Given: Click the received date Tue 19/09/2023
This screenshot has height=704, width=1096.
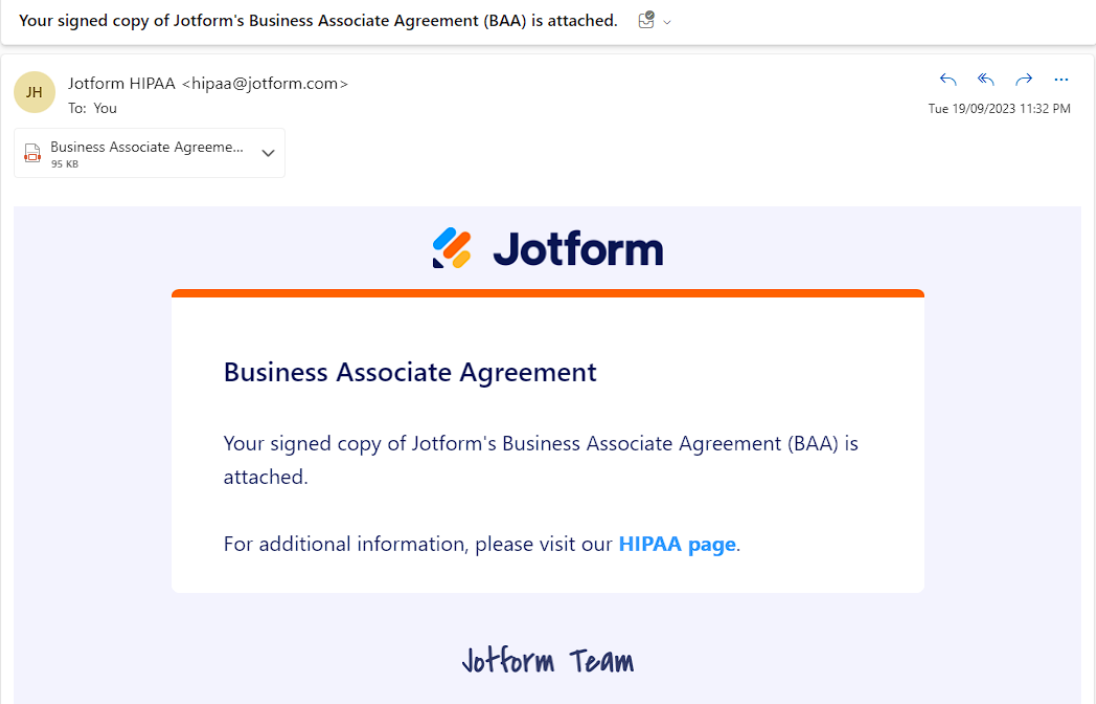Looking at the screenshot, I should click(999, 109).
